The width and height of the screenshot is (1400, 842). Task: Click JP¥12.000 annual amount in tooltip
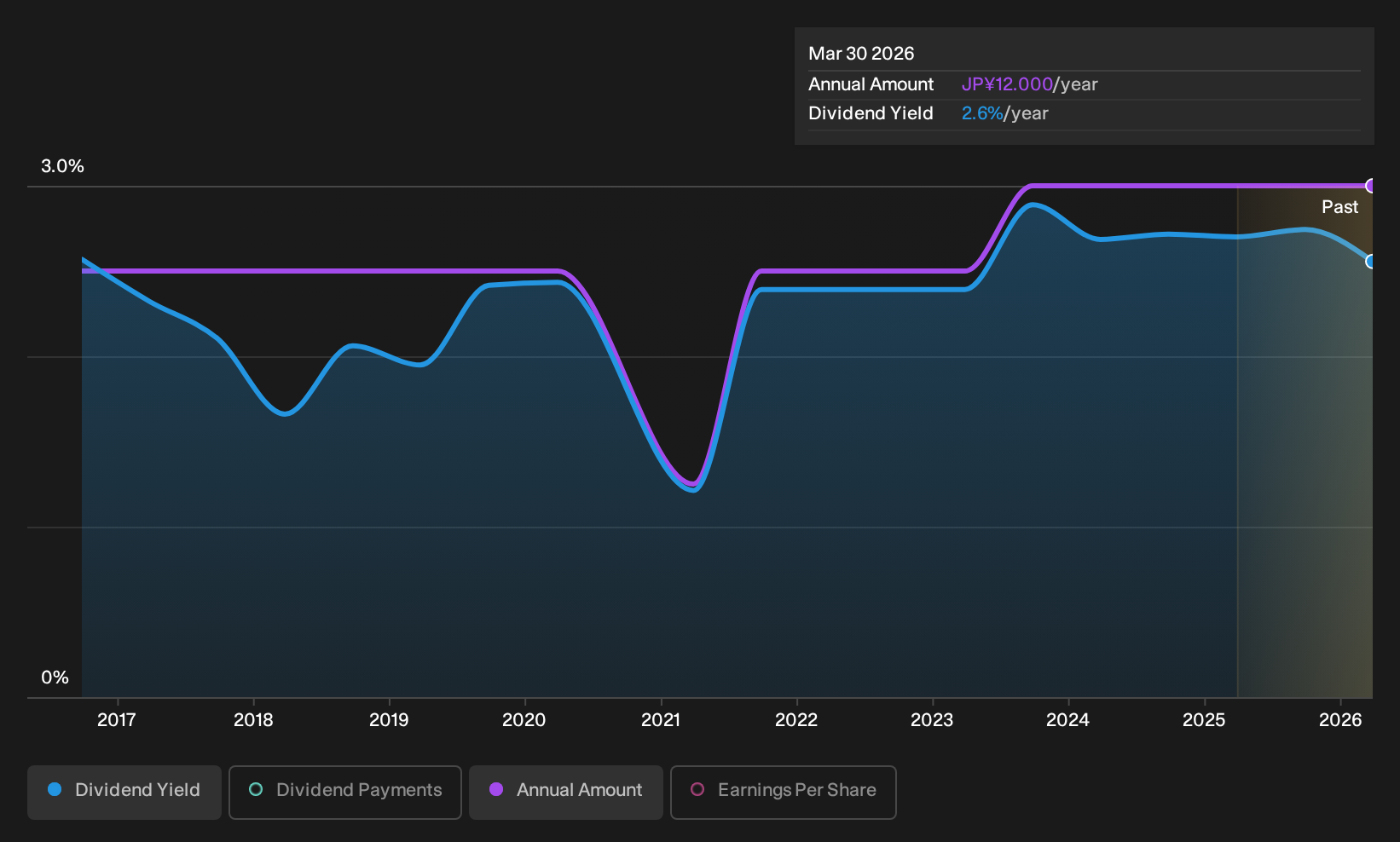pos(1007,84)
